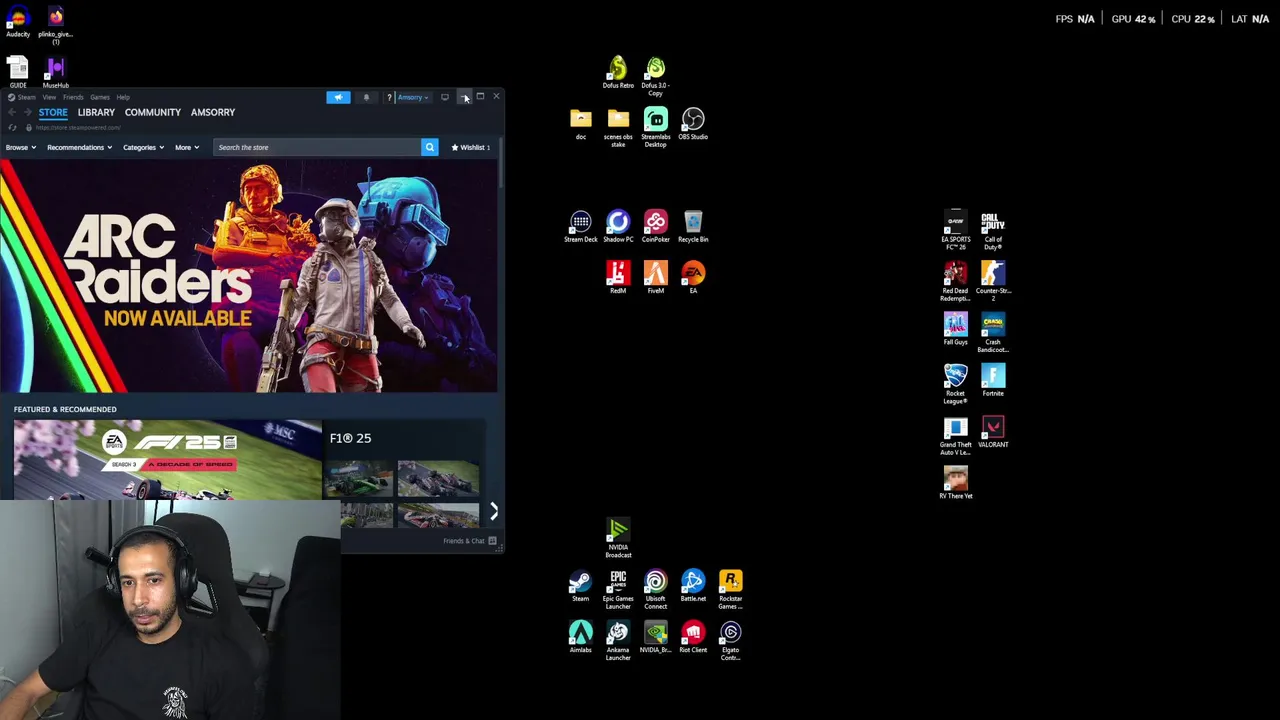The height and width of the screenshot is (720, 1280).
Task: Click the Steam store URL address
Action: click(x=78, y=127)
